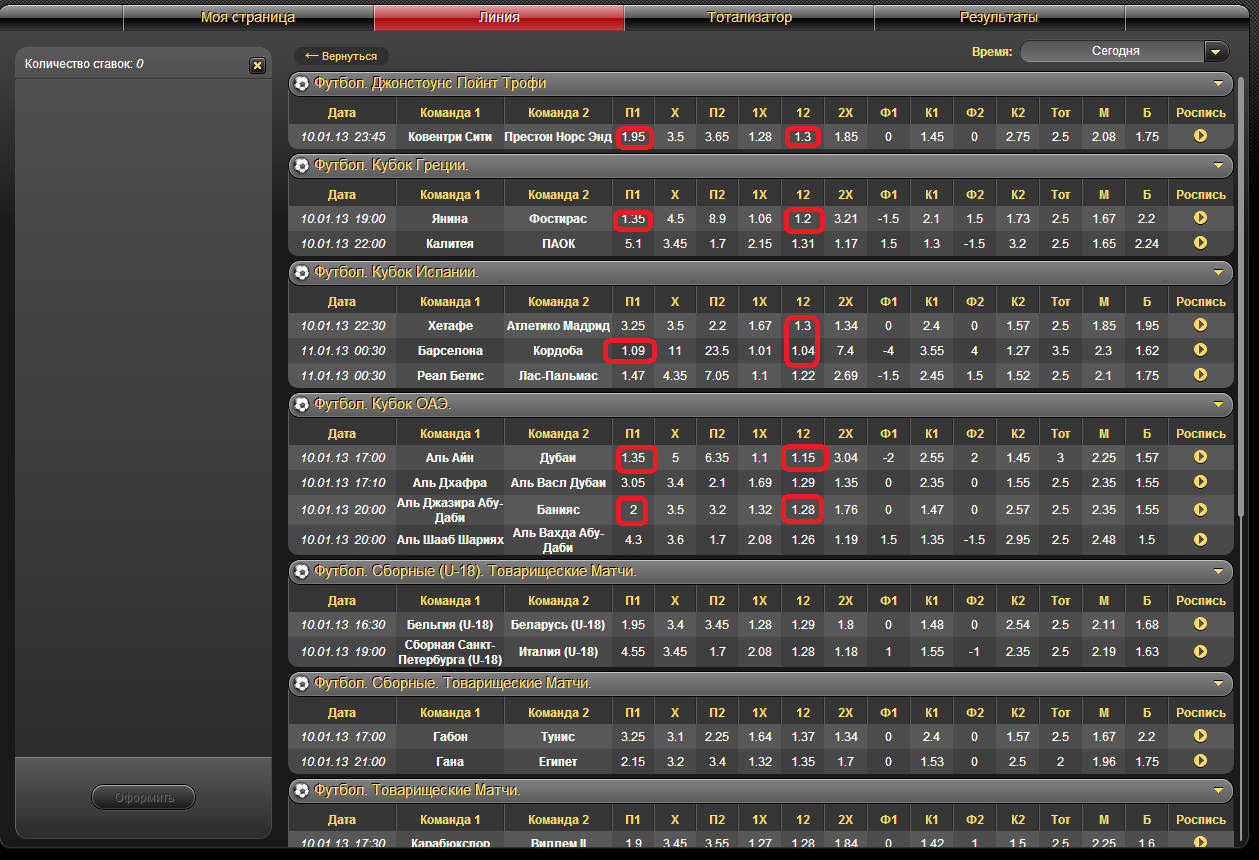
Task: Open Роспись for Ковентри Сити match
Action: (1200, 136)
